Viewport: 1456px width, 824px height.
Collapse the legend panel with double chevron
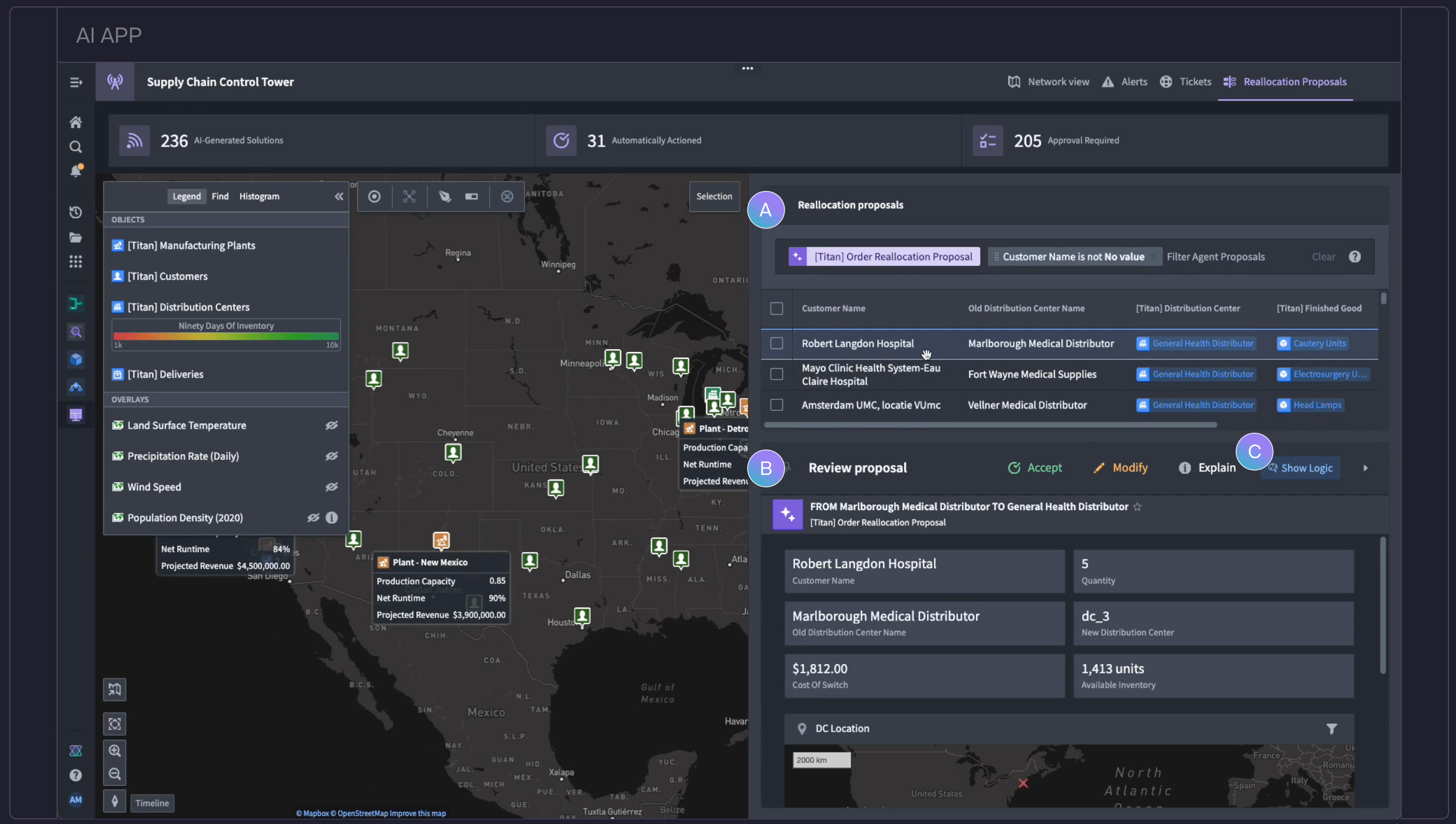click(339, 197)
